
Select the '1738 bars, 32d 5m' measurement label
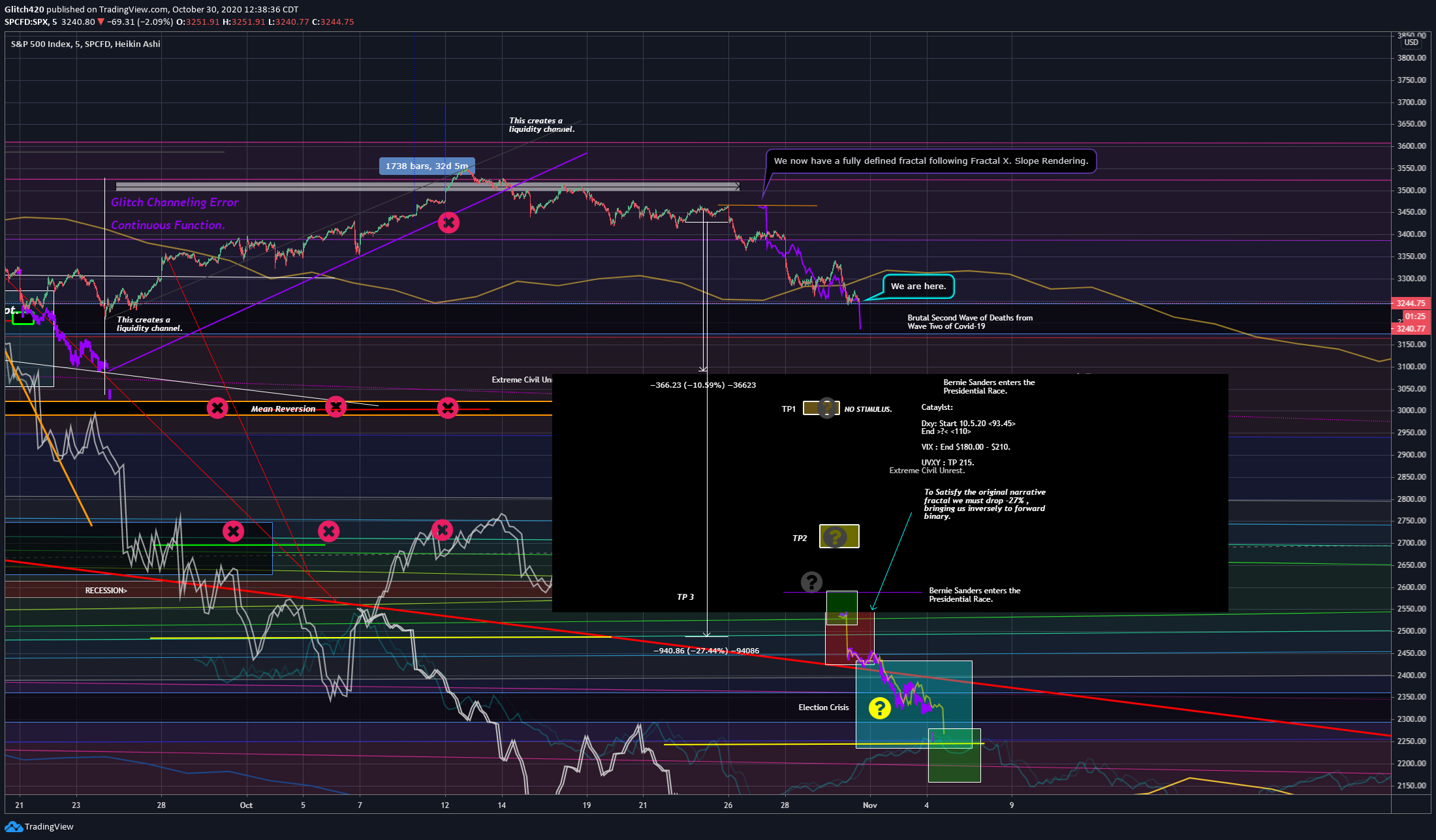coord(427,166)
